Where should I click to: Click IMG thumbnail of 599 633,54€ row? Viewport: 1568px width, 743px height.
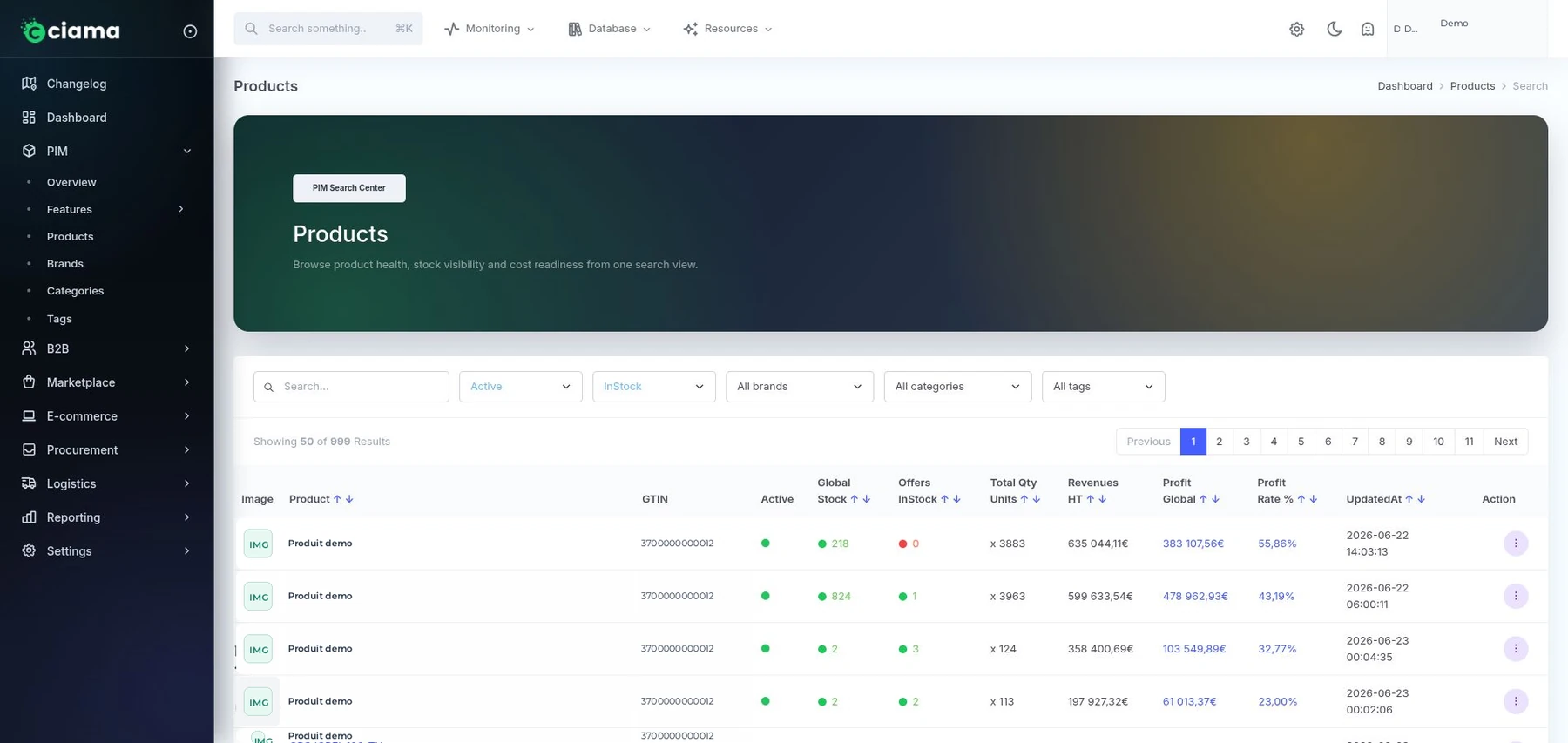pyautogui.click(x=258, y=597)
